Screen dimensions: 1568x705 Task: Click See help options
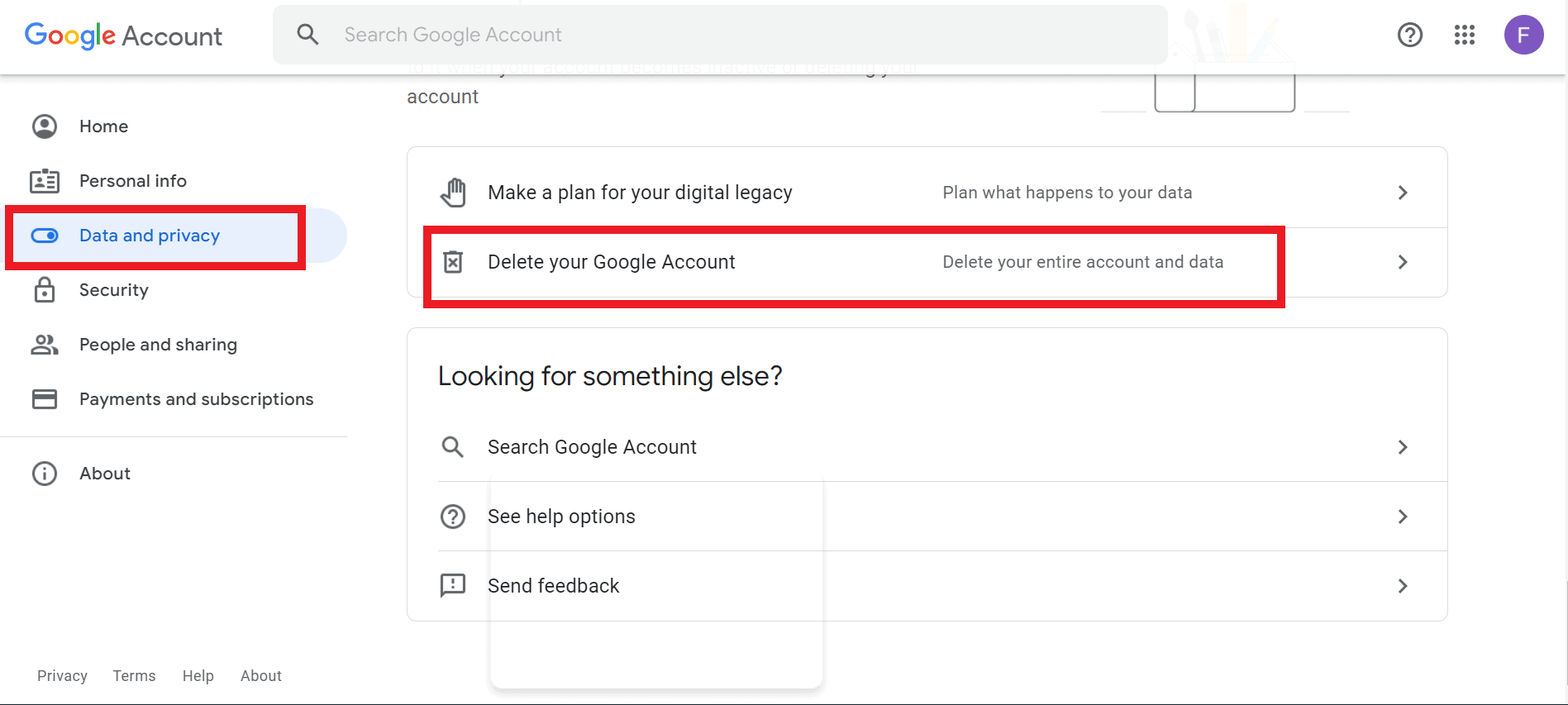coord(561,517)
